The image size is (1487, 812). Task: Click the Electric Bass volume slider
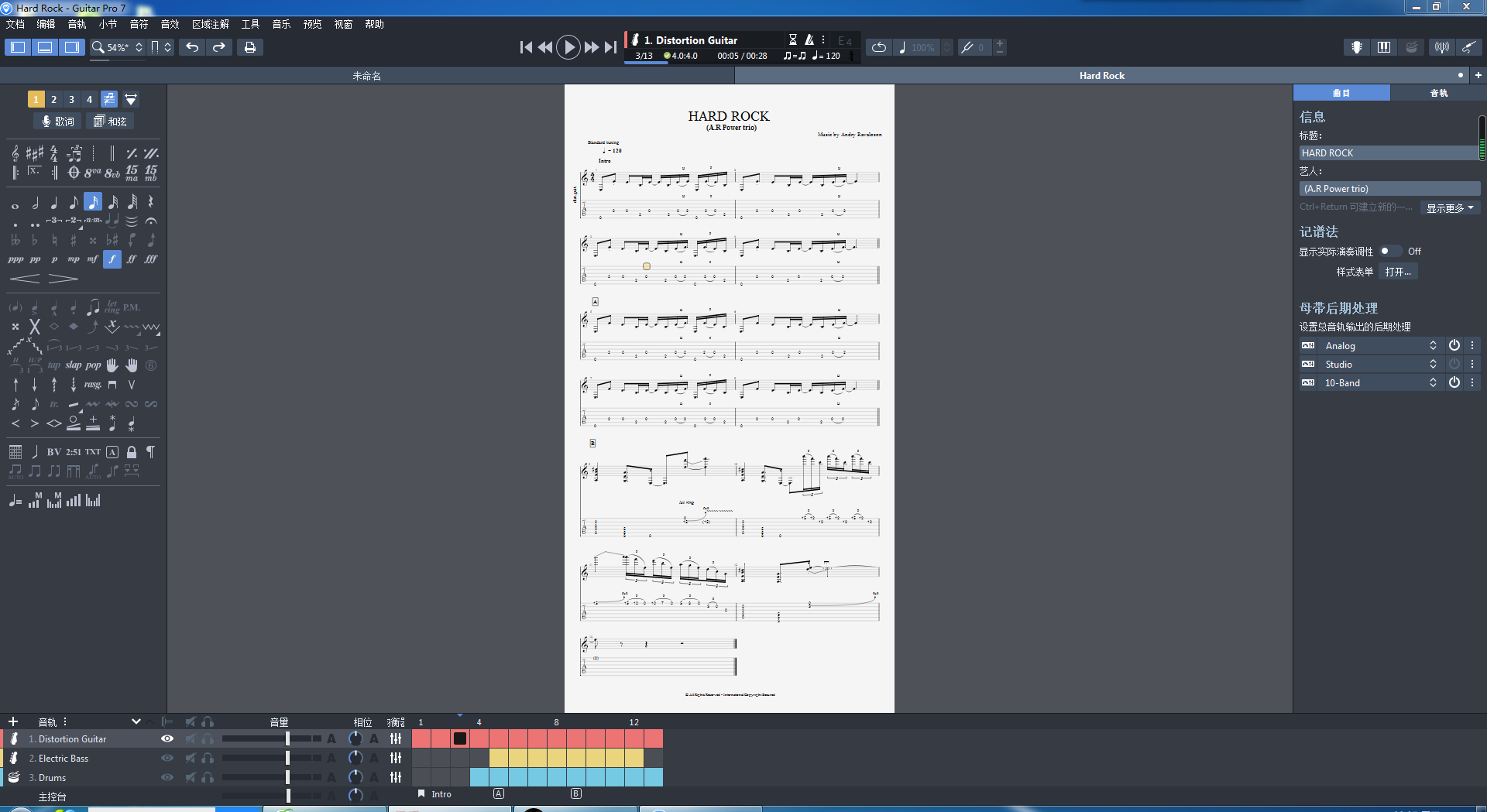287,759
